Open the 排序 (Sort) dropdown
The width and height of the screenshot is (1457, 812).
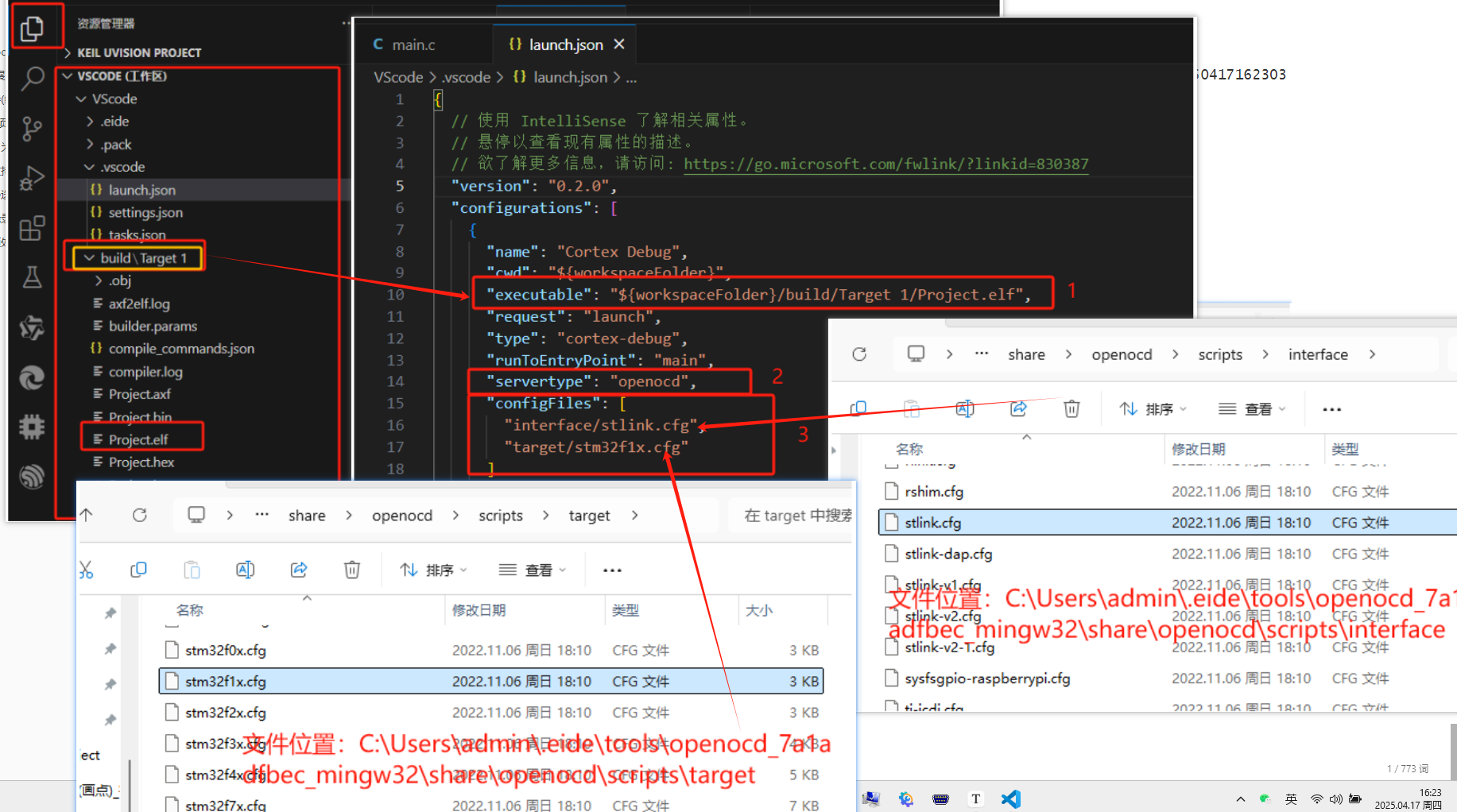pos(433,570)
